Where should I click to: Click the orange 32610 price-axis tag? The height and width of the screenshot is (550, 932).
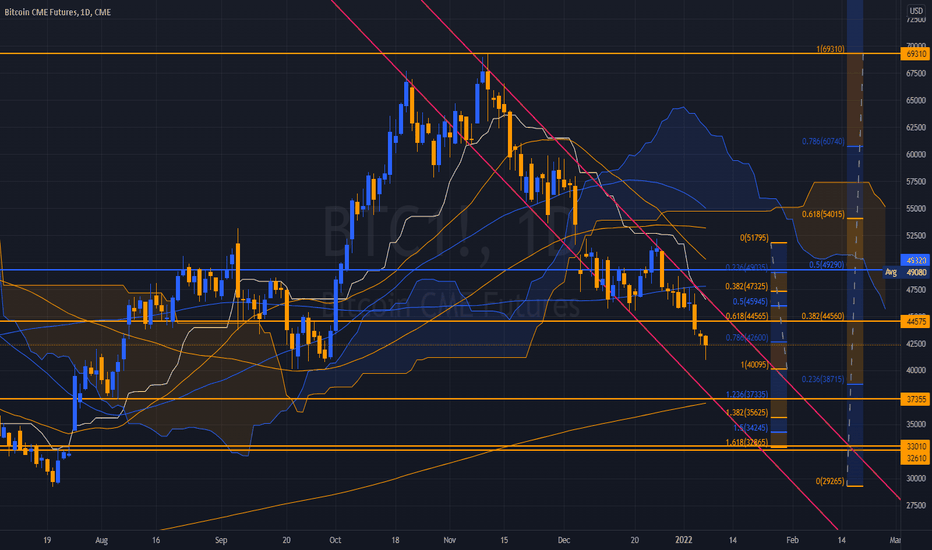(x=915, y=458)
